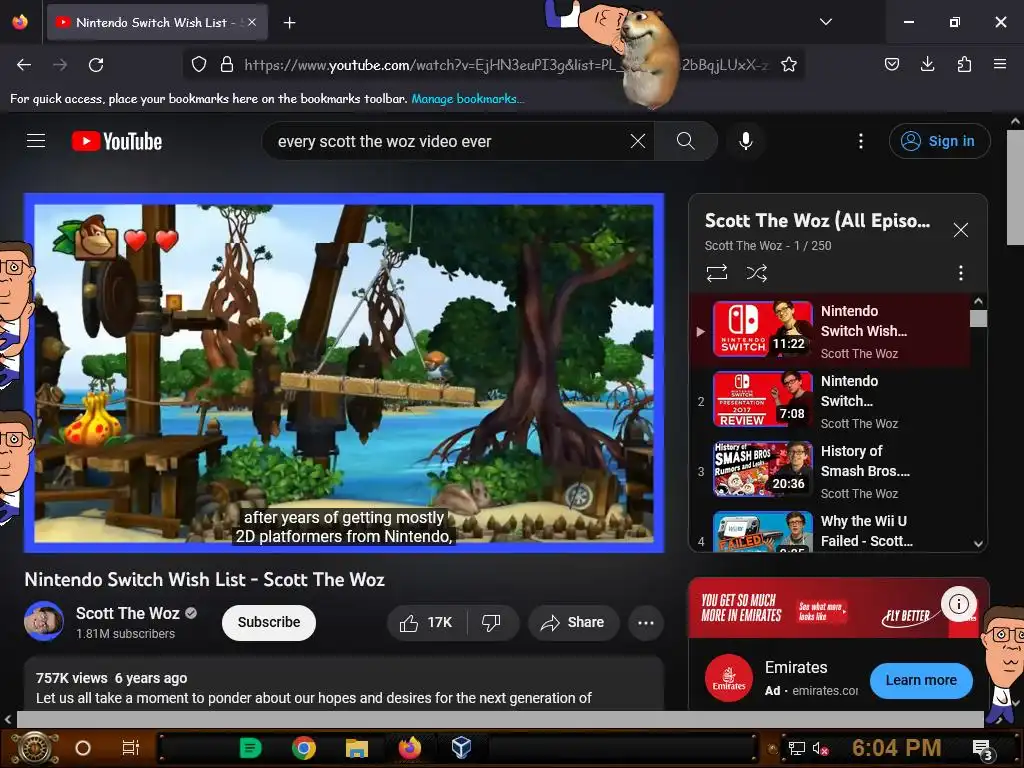Bookmark this page with the star icon
Viewport: 1024px width, 768px height.
789,64
